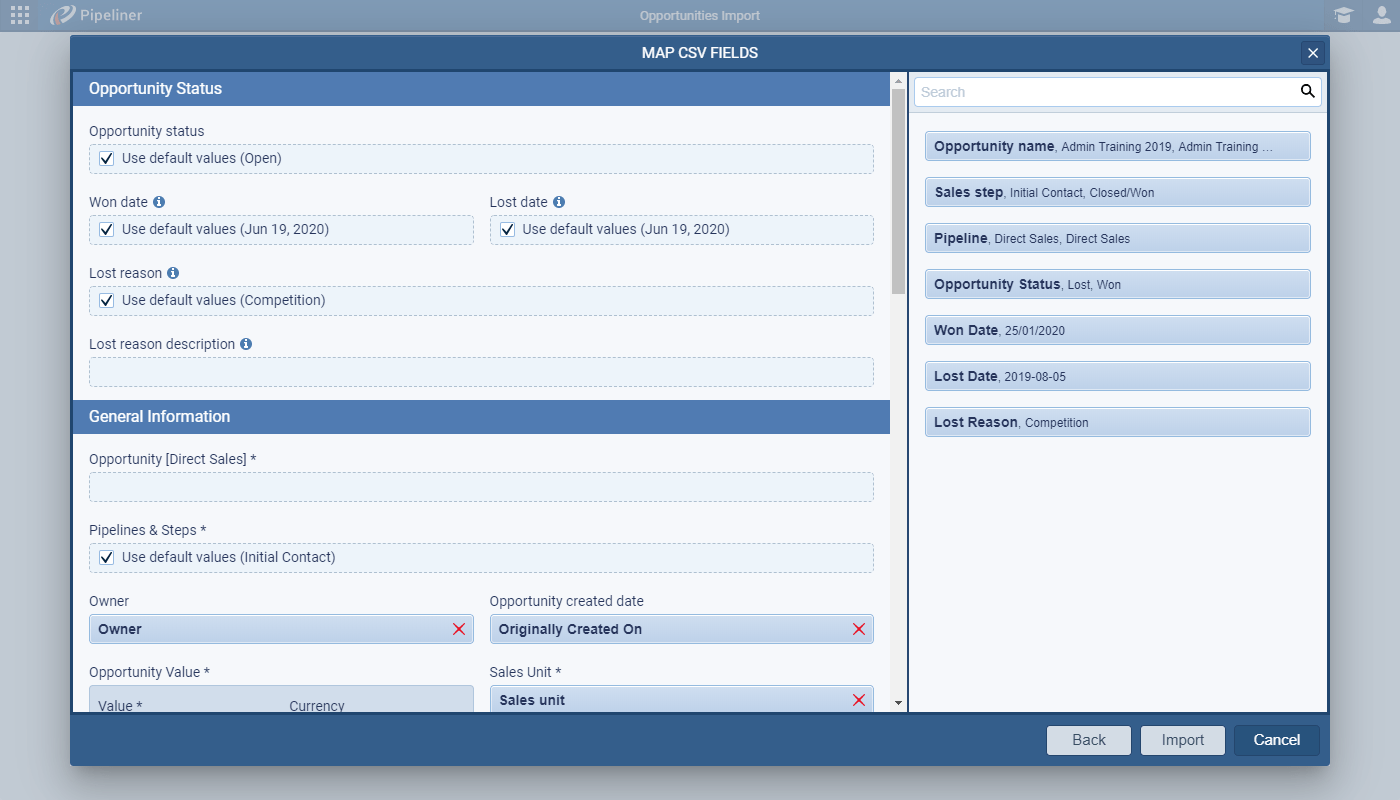This screenshot has height=800, width=1400.
Task: Remove the Sales unit mapping
Action: coord(858,700)
